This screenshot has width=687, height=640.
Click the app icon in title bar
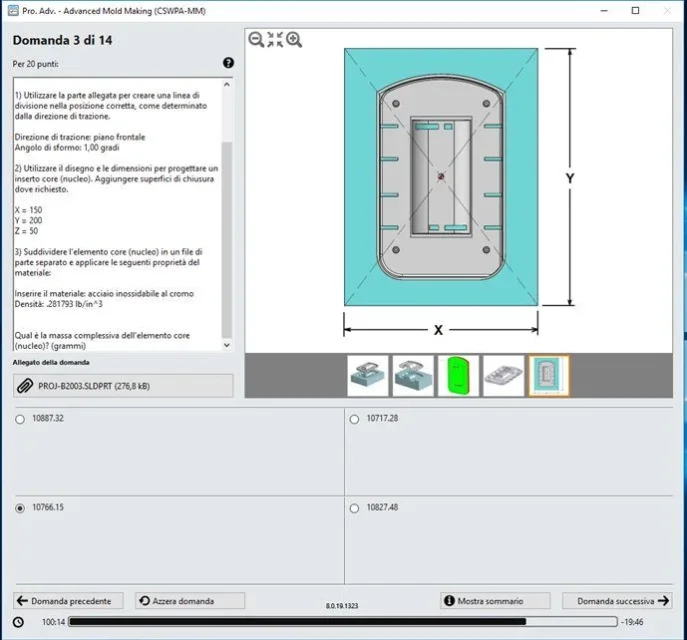pos(14,11)
